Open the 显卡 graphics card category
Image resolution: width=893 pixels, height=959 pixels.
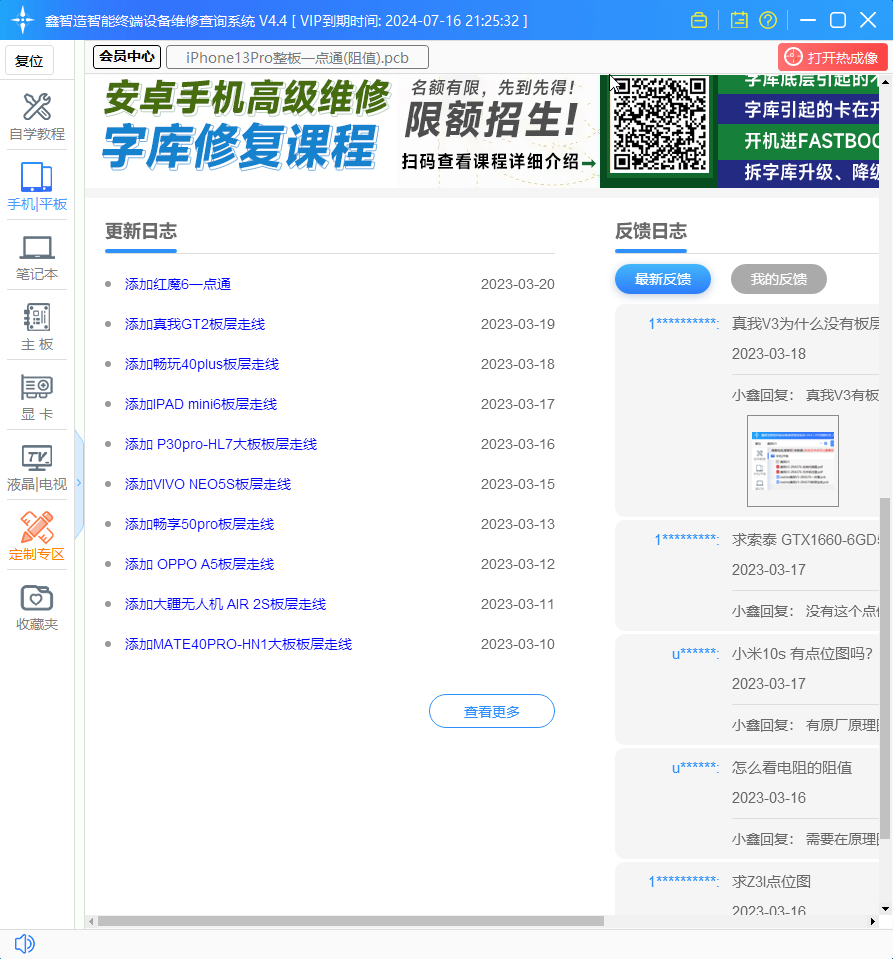pyautogui.click(x=37, y=397)
